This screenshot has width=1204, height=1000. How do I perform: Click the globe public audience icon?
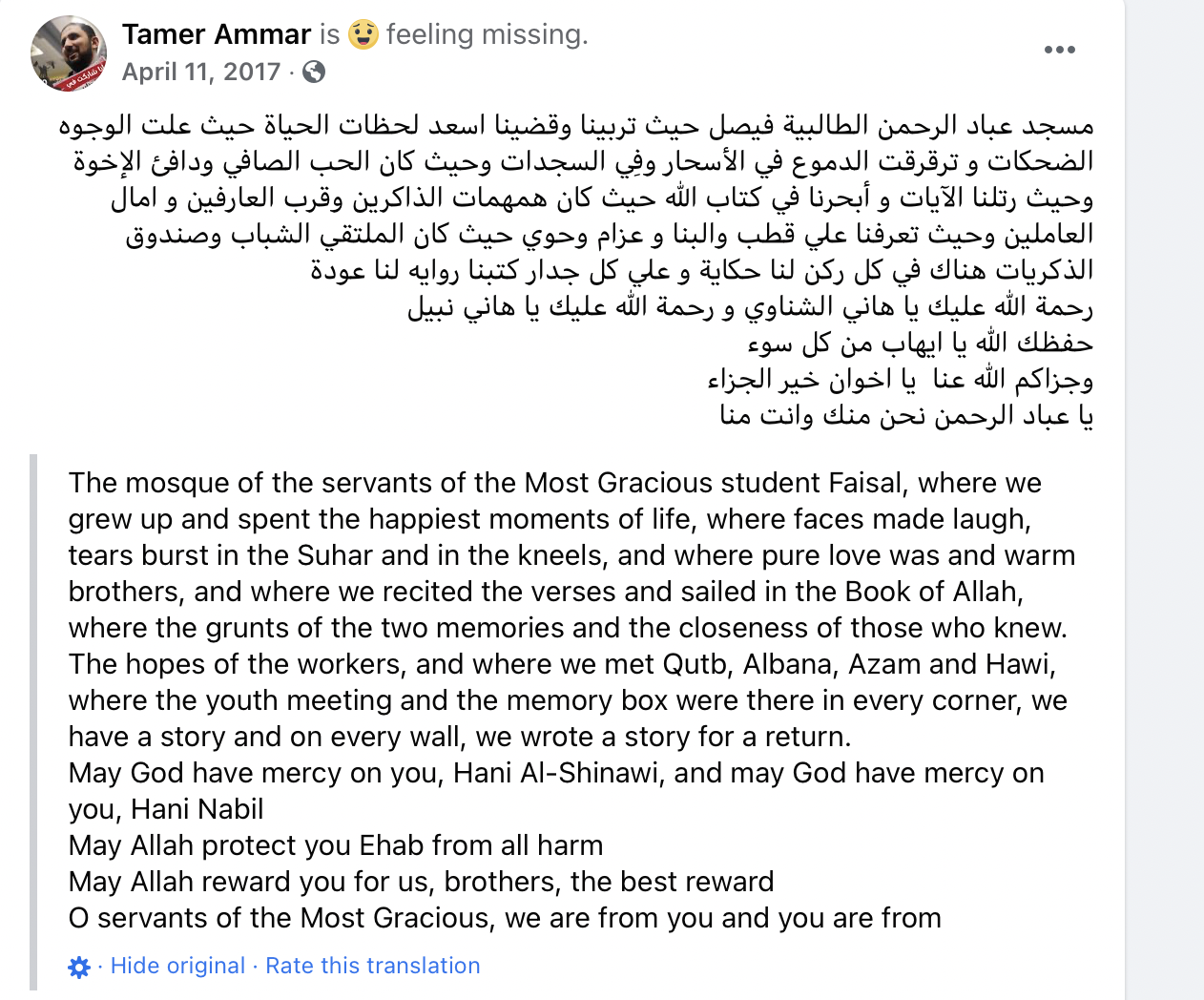click(313, 72)
